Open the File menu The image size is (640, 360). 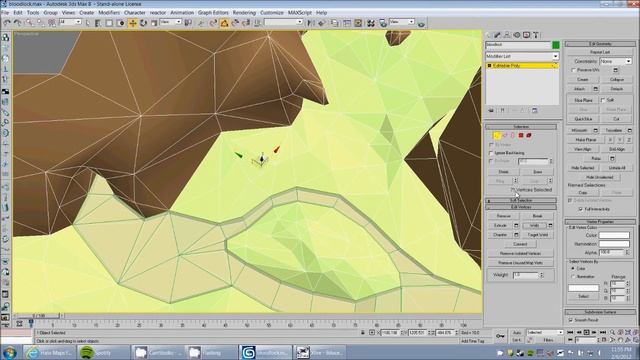5,13
